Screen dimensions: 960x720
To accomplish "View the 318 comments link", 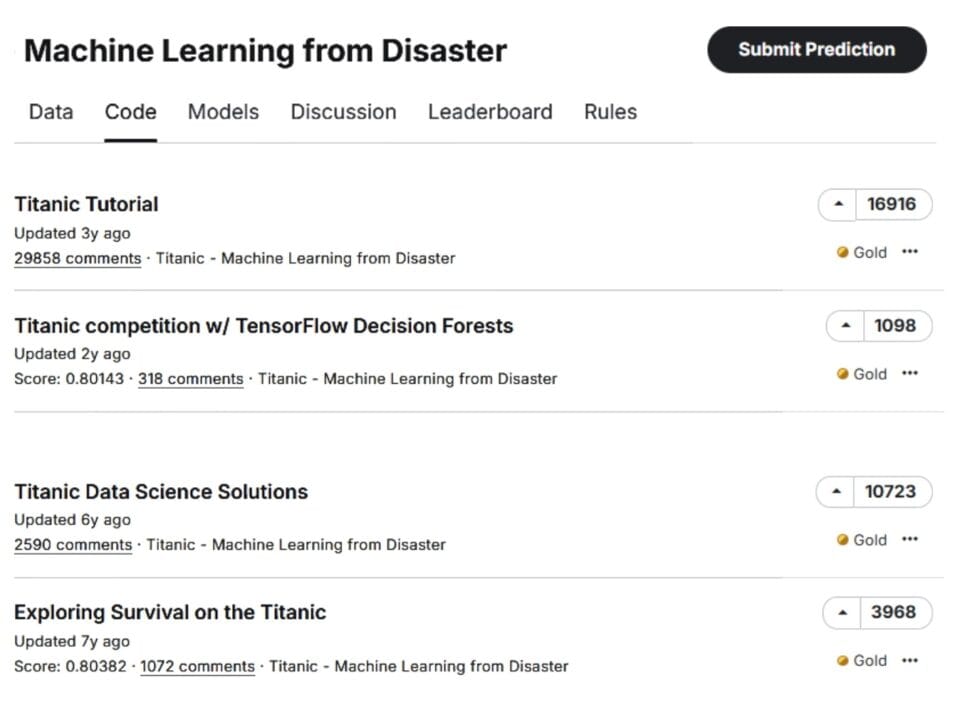I will coord(190,379).
